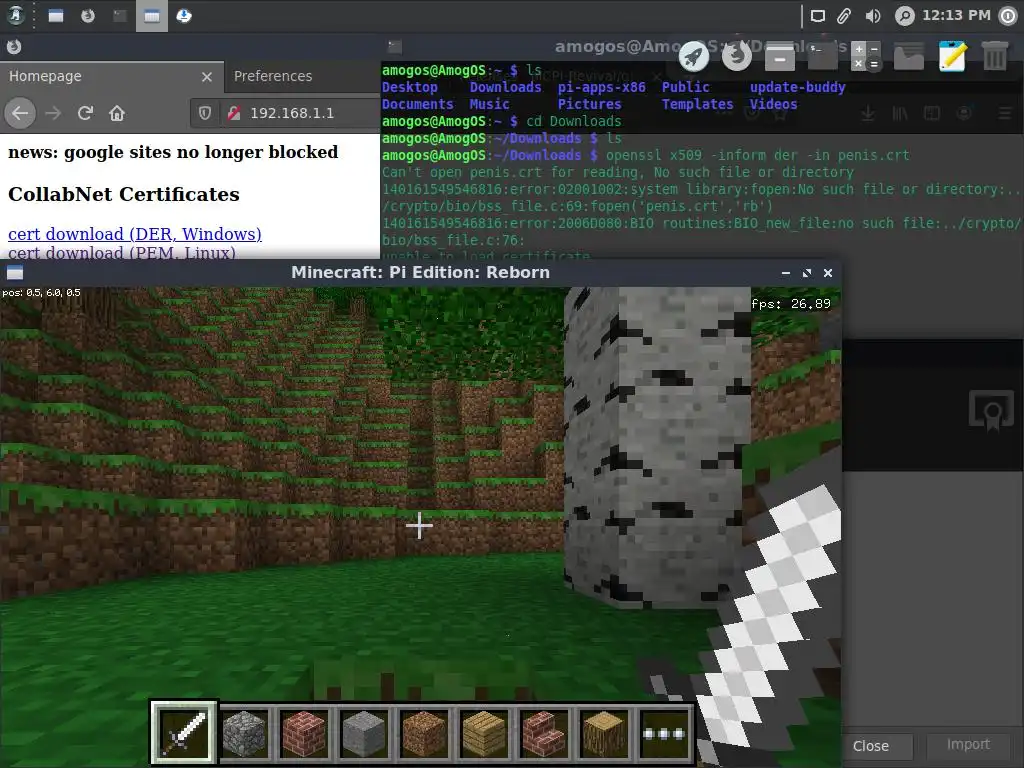This screenshot has width=1024, height=768.
Task: Select the cobblestone hotbar slot
Action: point(244,733)
